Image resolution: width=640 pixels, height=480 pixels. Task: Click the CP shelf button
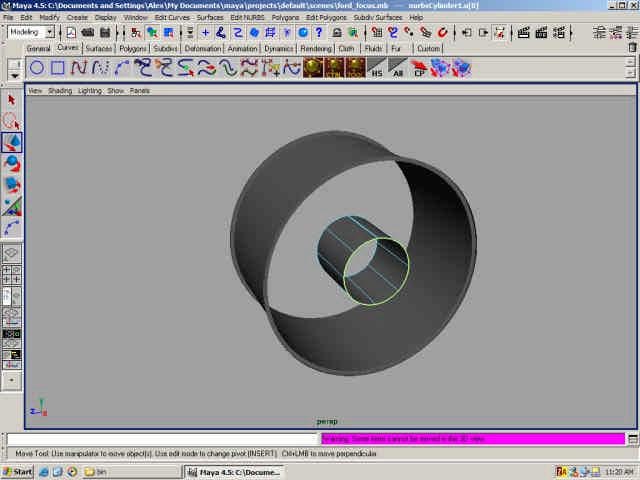420,68
